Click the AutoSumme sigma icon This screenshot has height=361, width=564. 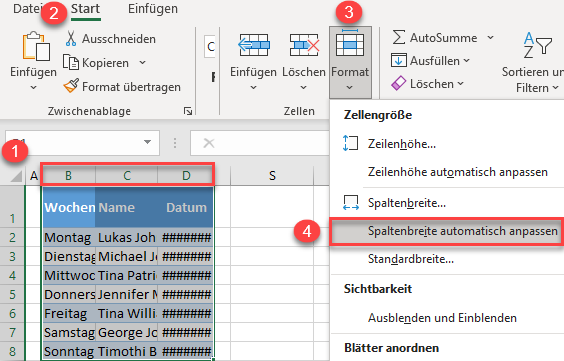[x=399, y=37]
